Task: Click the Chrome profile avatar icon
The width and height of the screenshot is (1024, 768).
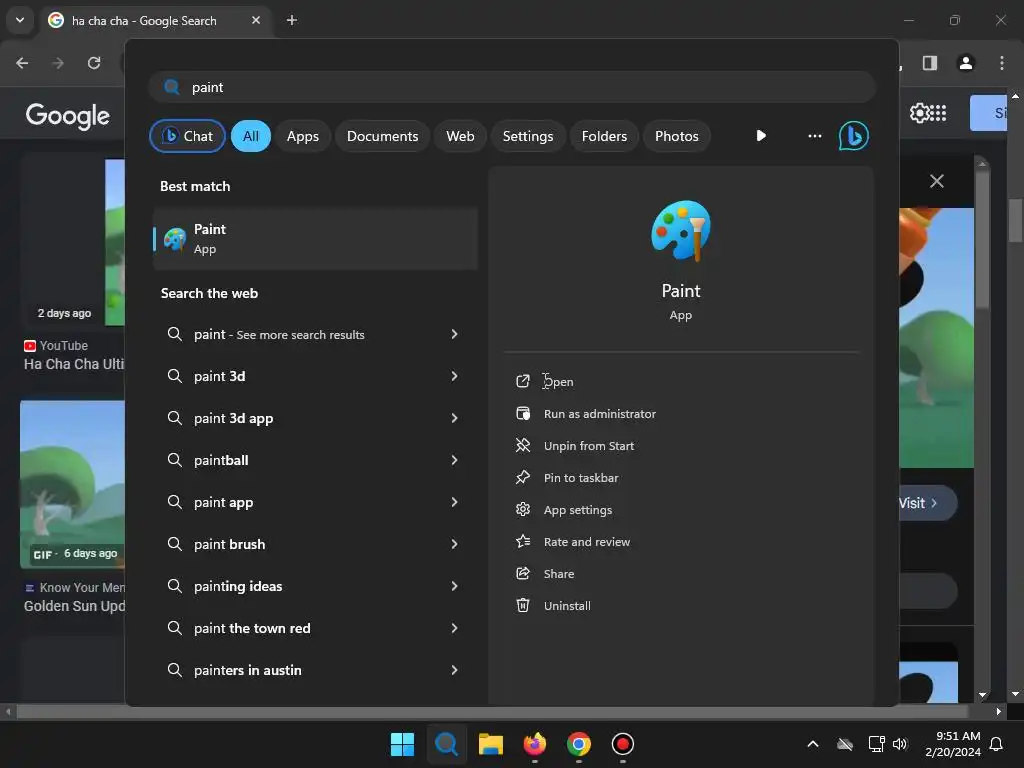Action: [x=966, y=63]
